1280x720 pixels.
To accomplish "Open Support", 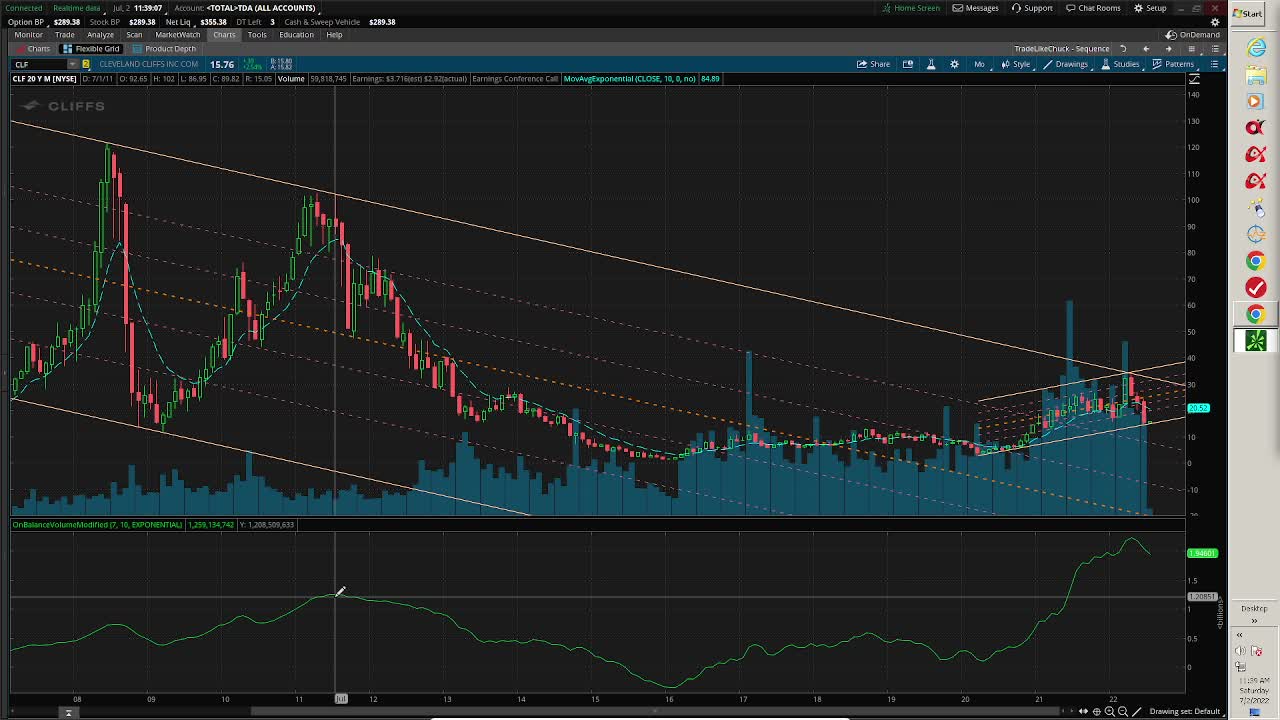I will pyautogui.click(x=1032, y=8).
